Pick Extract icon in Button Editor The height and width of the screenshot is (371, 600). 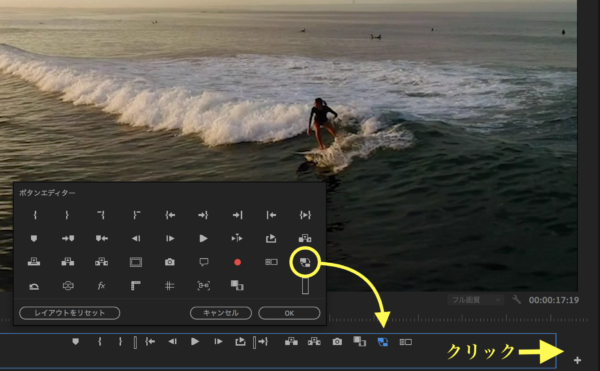(x=101, y=262)
